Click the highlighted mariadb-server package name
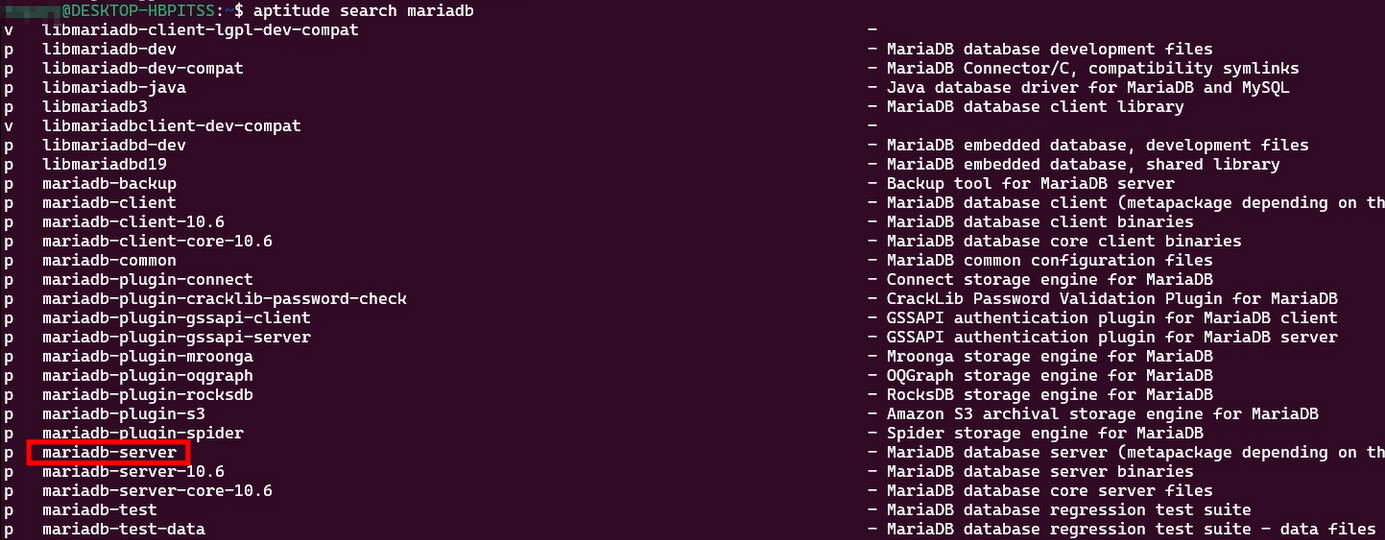The width and height of the screenshot is (1385, 540). tap(110, 452)
